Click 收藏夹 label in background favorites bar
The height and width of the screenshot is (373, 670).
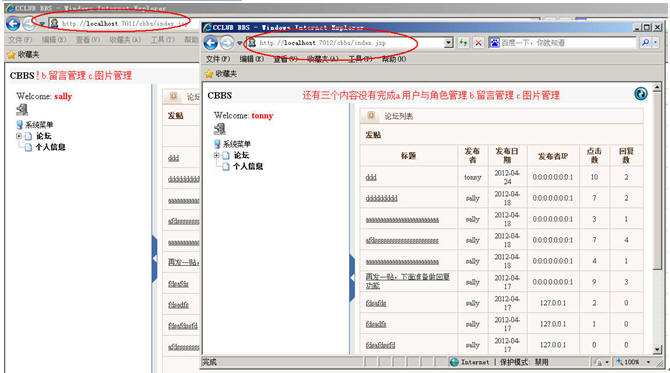coord(28,55)
